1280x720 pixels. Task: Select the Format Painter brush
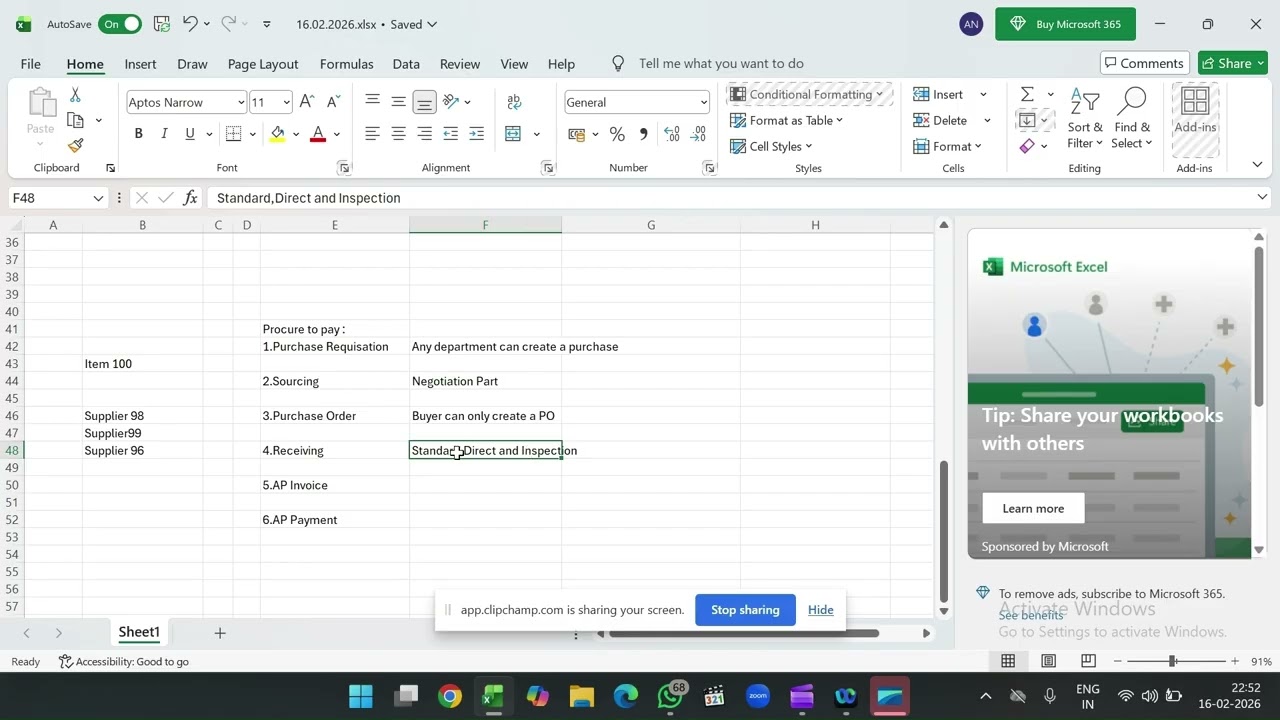point(75,145)
